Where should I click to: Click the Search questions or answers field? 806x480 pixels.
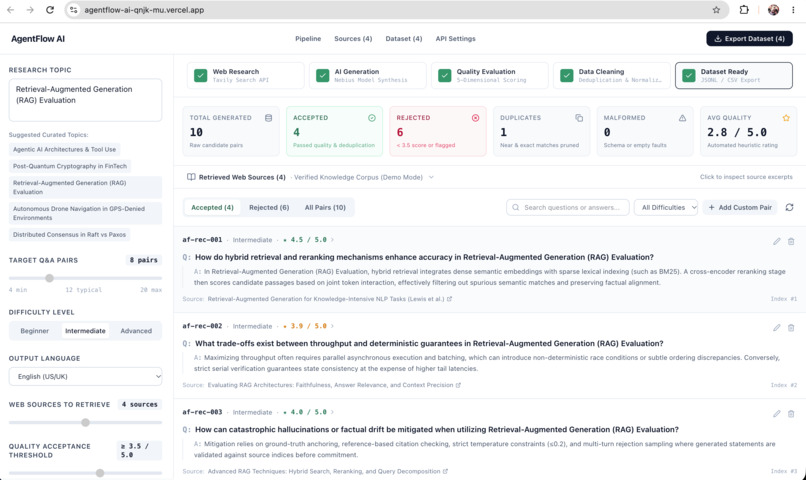tap(567, 207)
